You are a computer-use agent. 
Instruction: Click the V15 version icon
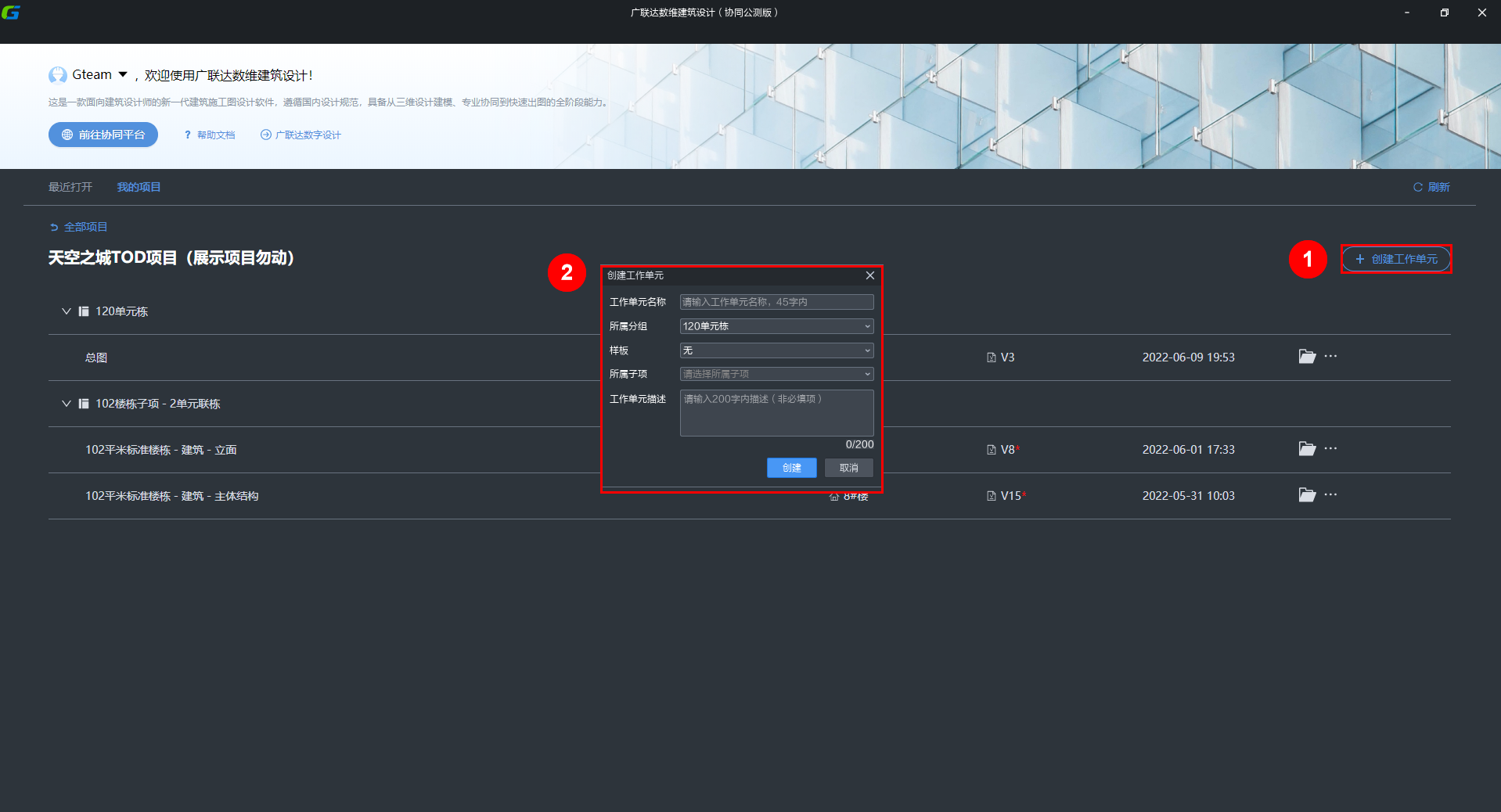tap(992, 496)
